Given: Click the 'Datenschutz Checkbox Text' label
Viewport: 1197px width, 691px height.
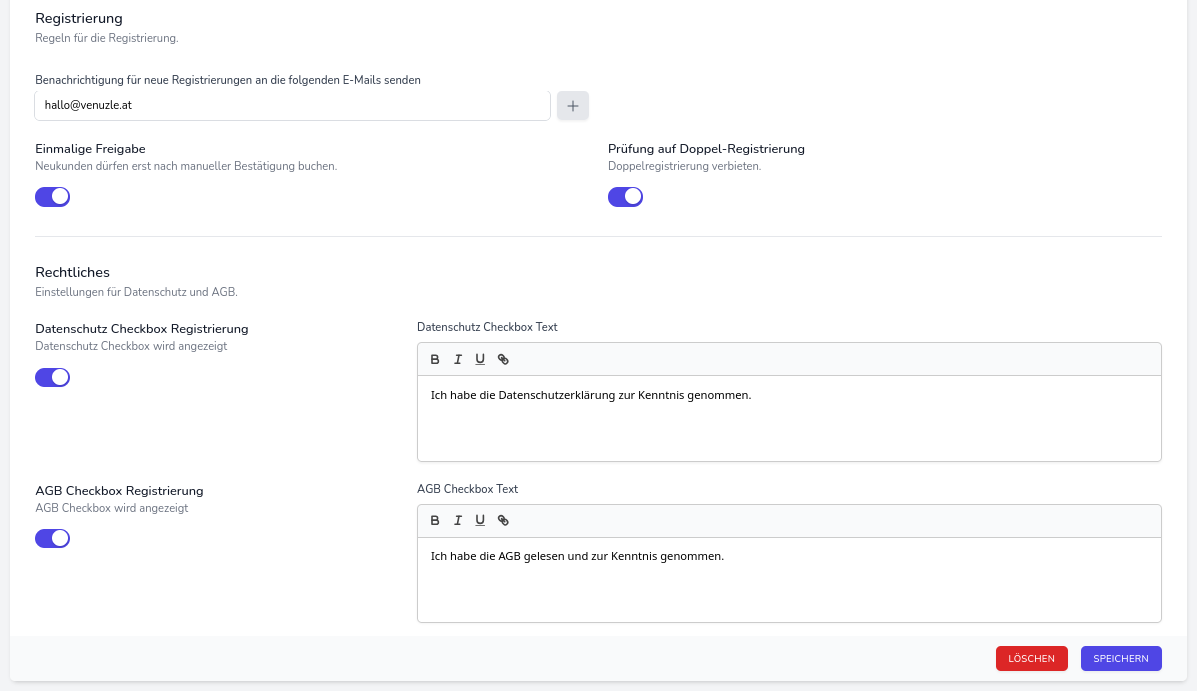Looking at the screenshot, I should click(487, 327).
